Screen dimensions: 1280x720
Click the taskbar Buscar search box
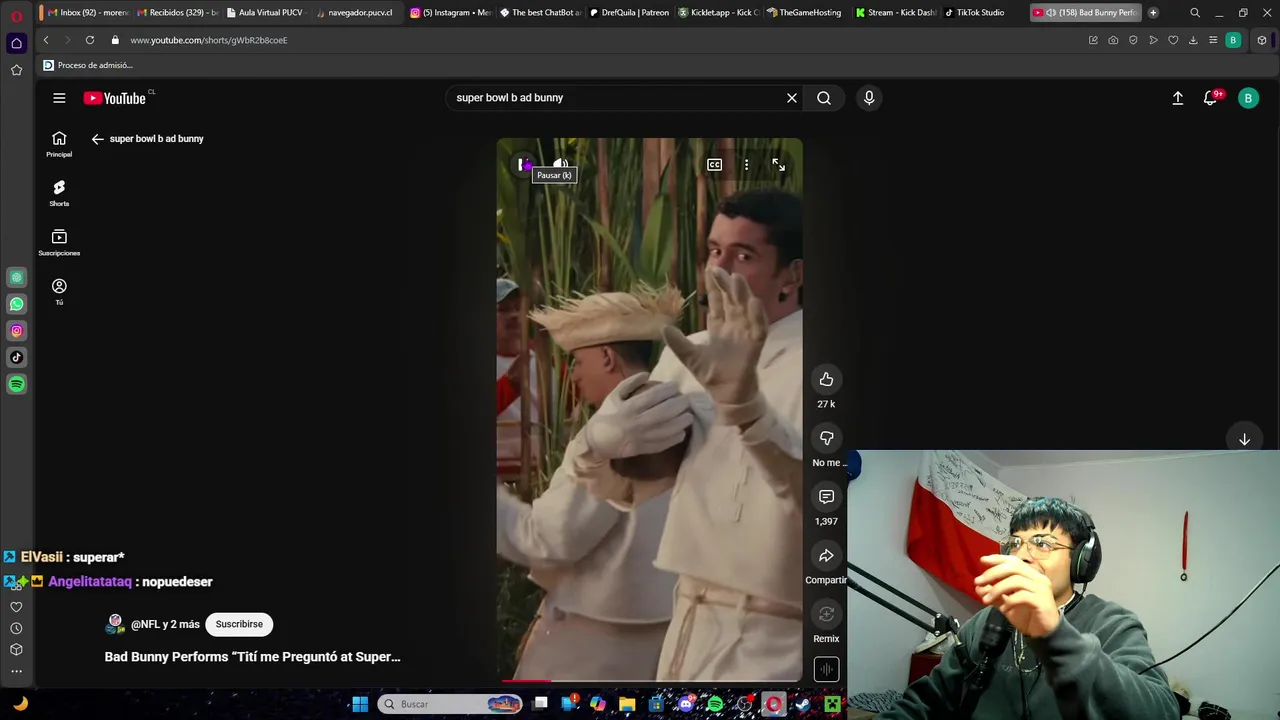pos(451,704)
